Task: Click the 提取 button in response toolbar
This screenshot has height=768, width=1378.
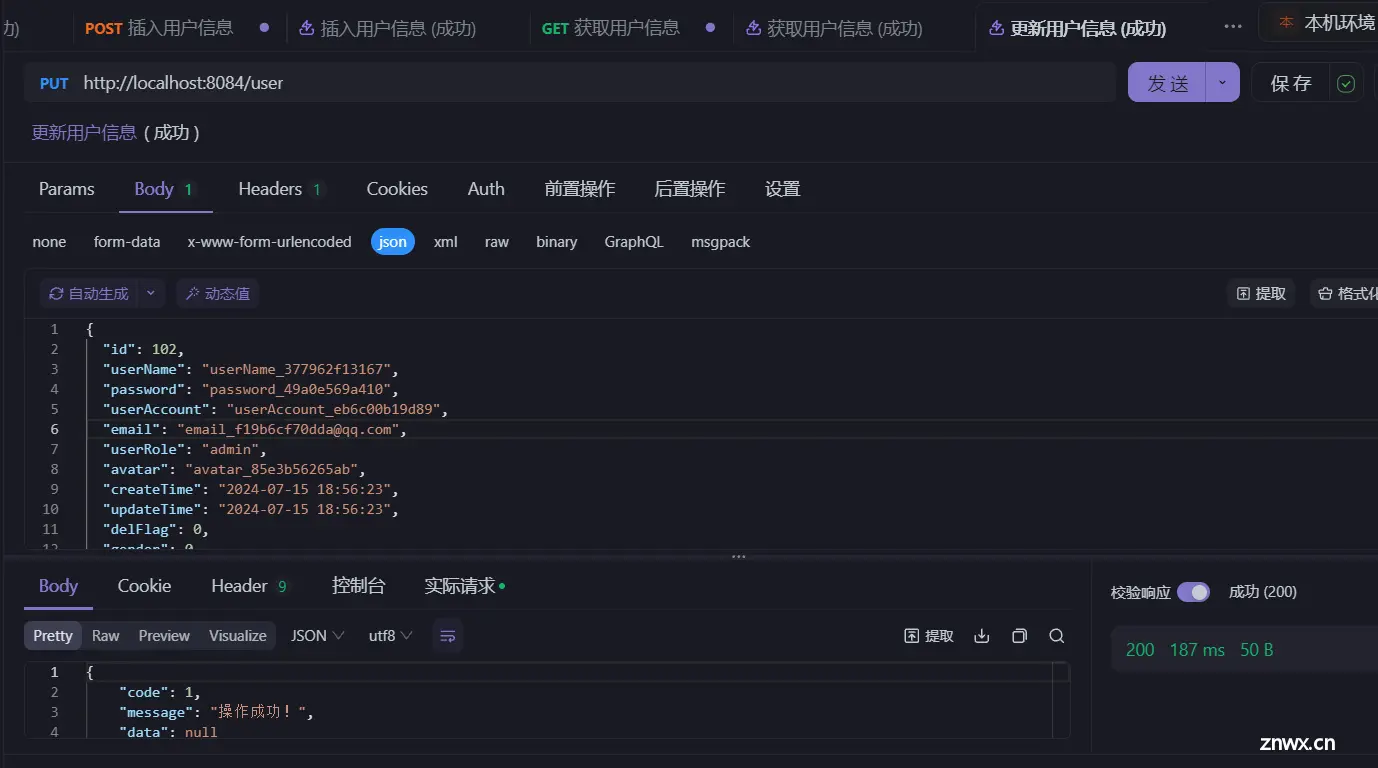Action: point(929,636)
